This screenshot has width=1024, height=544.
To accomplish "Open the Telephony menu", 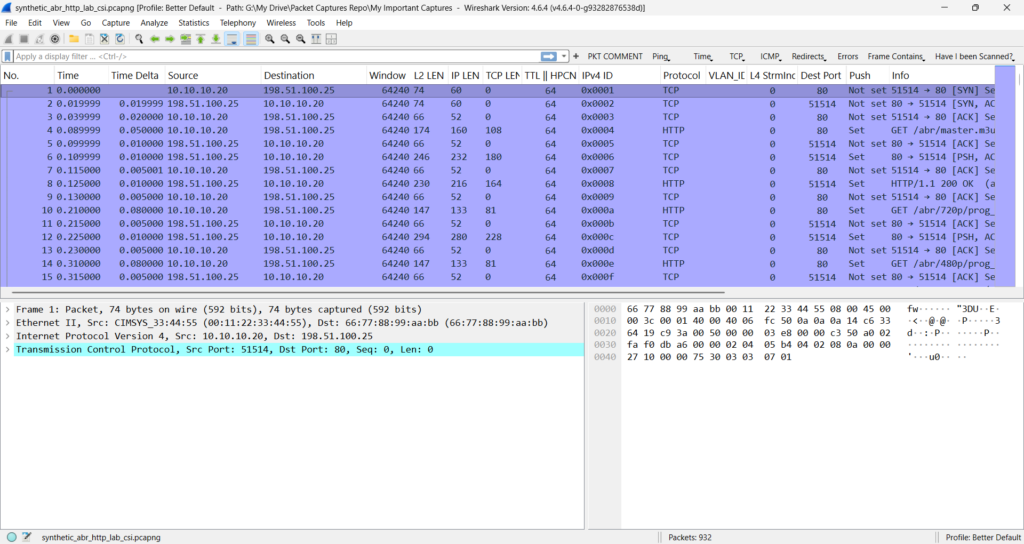I will click(238, 22).
